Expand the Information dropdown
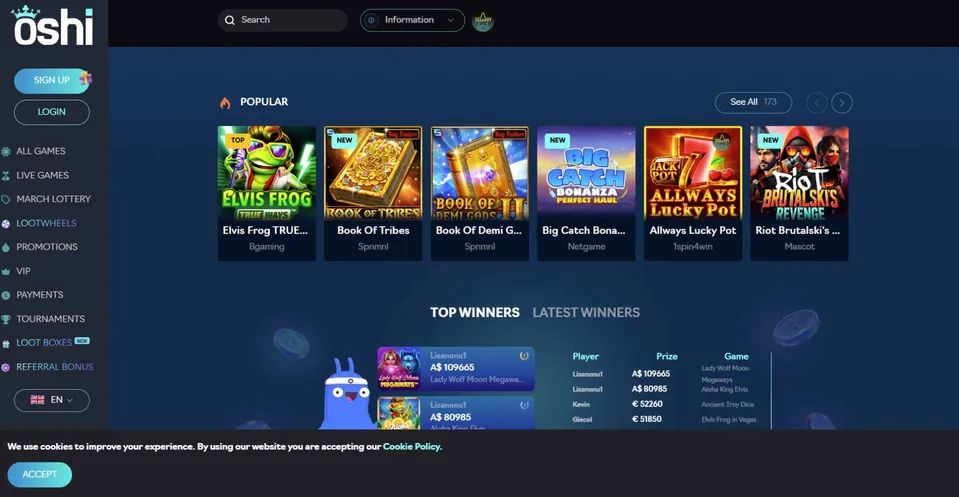The height and width of the screenshot is (497, 959). click(412, 20)
